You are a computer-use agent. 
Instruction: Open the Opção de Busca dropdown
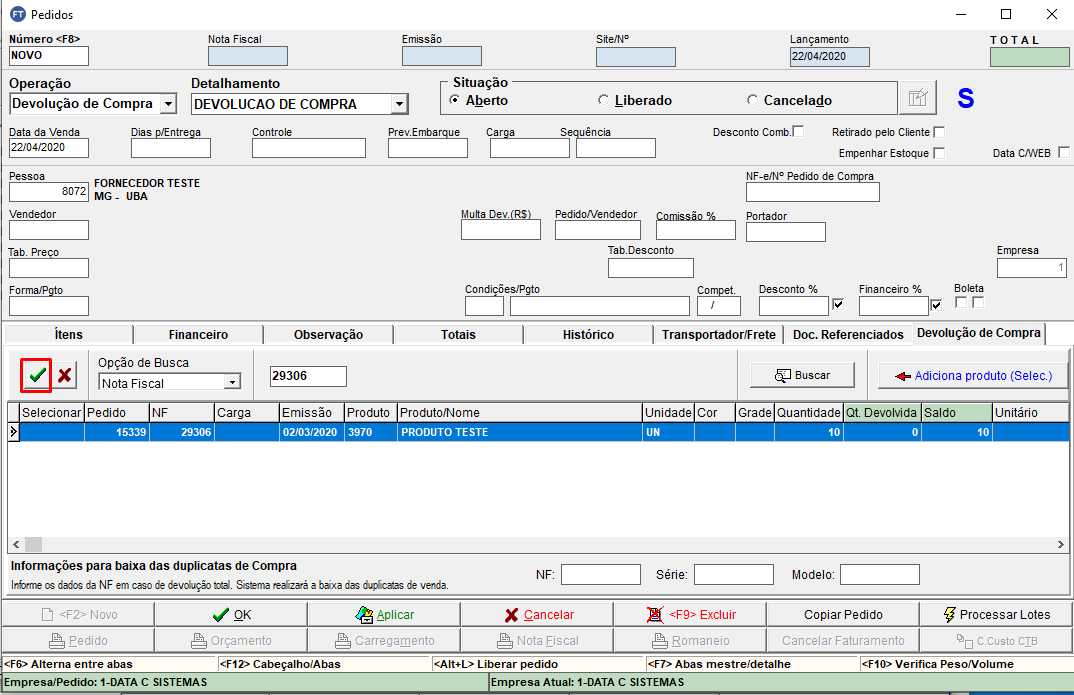(x=232, y=382)
